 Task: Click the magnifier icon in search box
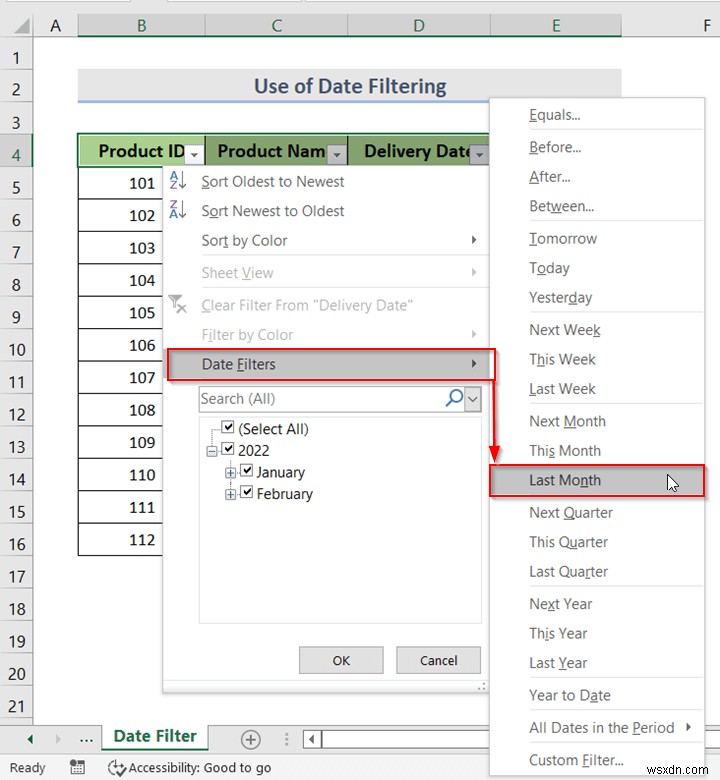click(x=454, y=398)
